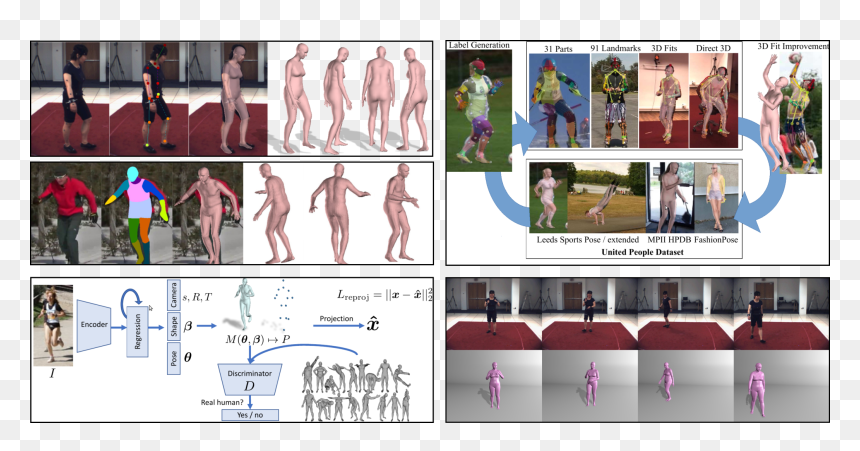
Task: Click the Encoder block in the diagram
Action: 94,325
